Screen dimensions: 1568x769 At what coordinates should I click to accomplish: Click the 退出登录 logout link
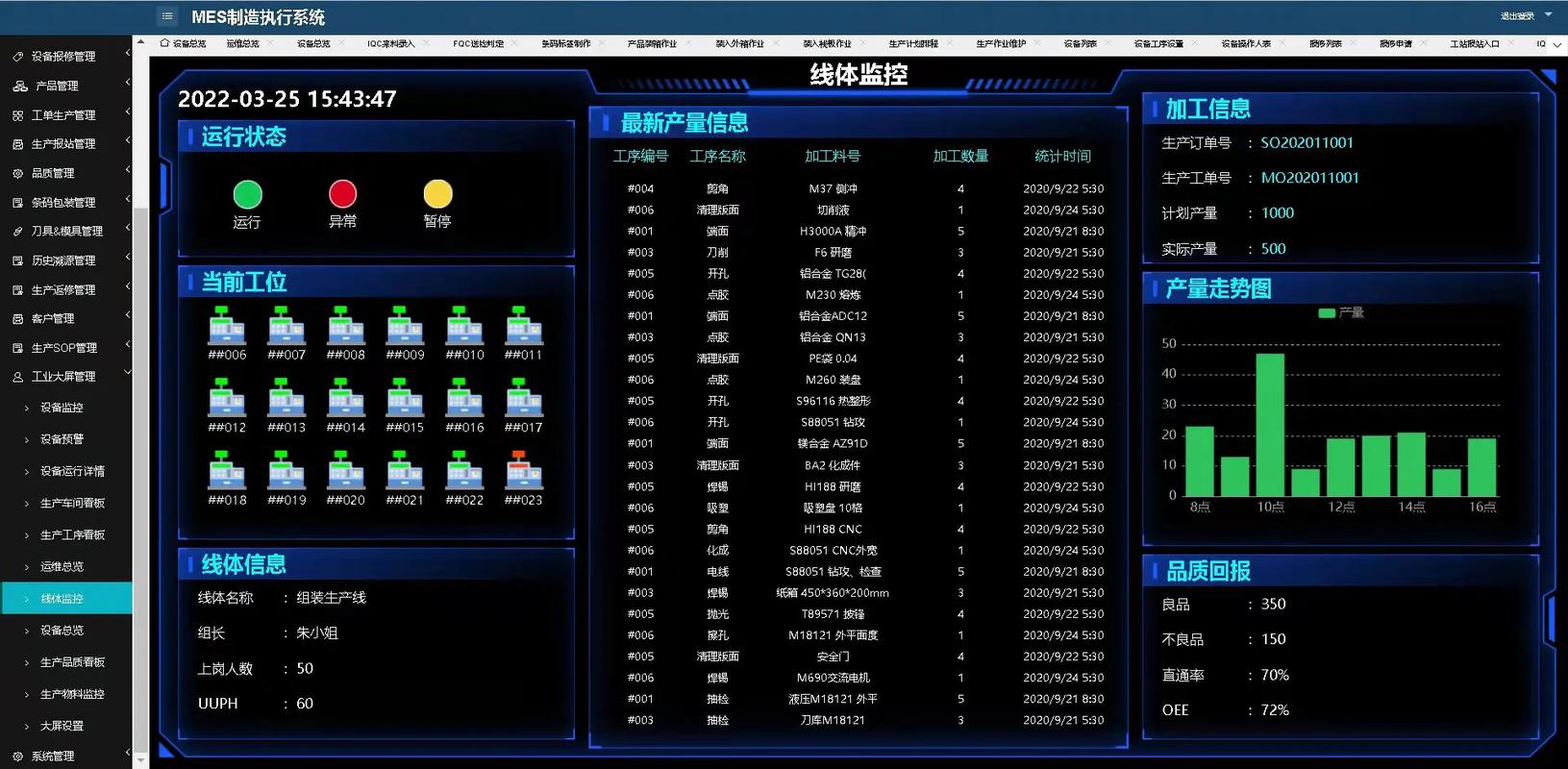point(1517,16)
